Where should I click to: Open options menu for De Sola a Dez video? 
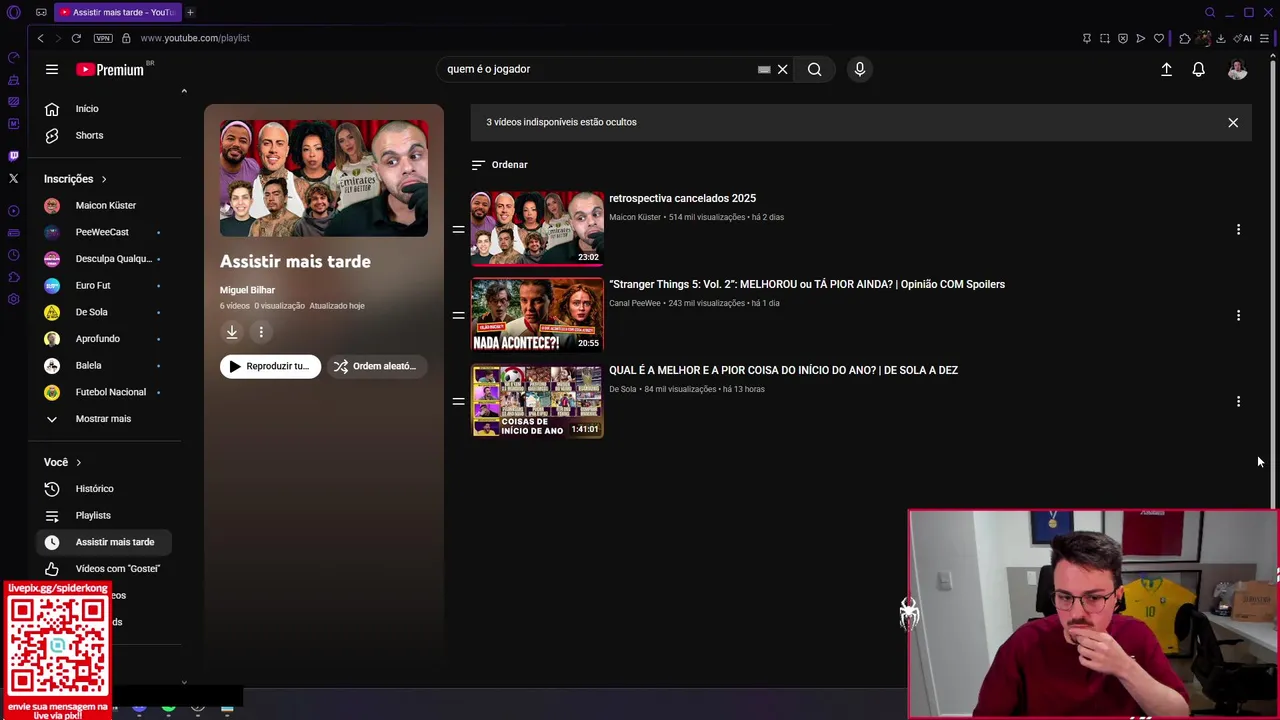click(x=1238, y=401)
